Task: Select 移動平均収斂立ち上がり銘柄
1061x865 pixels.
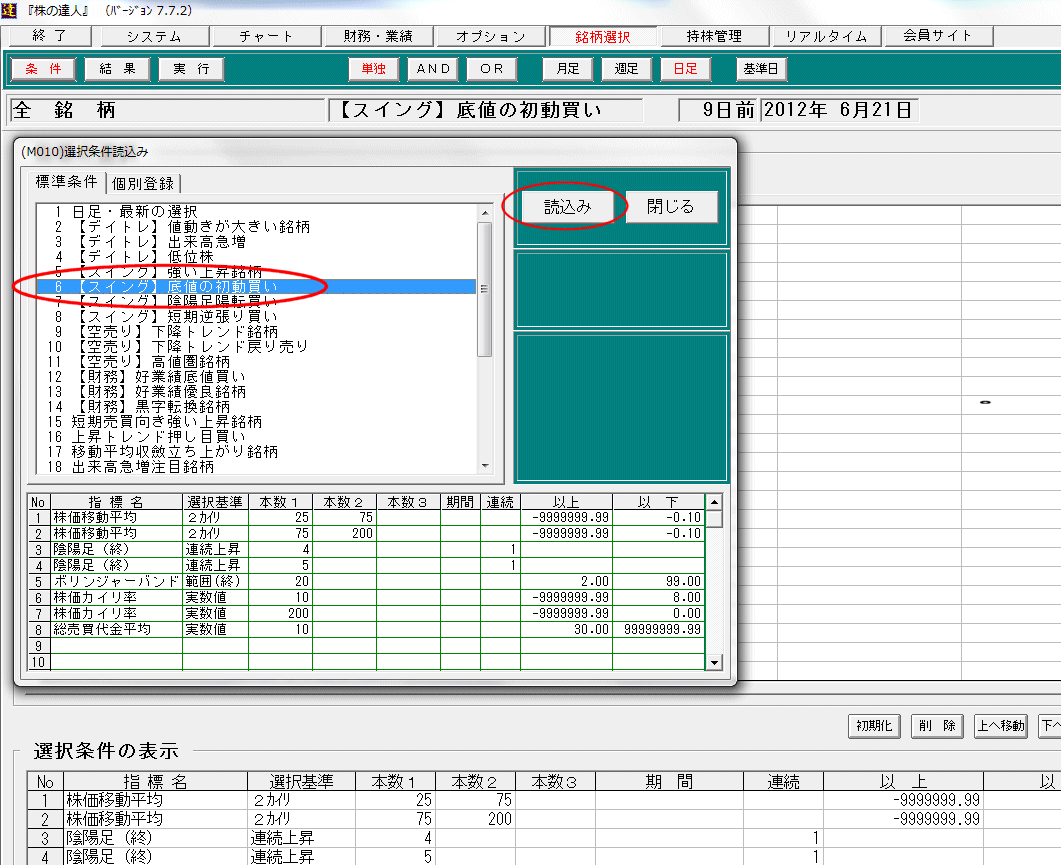Action: pos(256,451)
